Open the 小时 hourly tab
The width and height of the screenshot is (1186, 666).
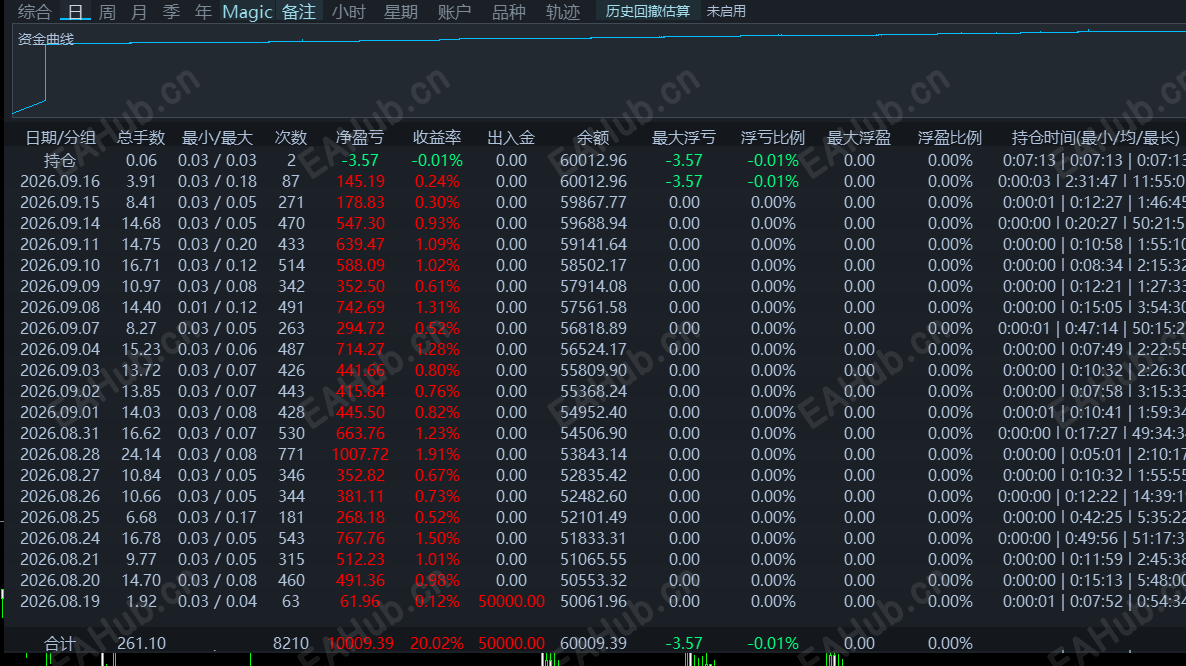coord(349,11)
